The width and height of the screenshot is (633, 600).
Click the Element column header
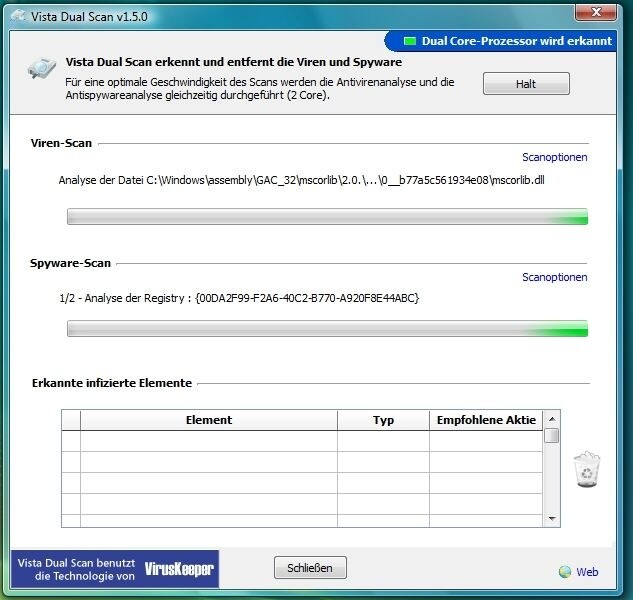click(209, 420)
